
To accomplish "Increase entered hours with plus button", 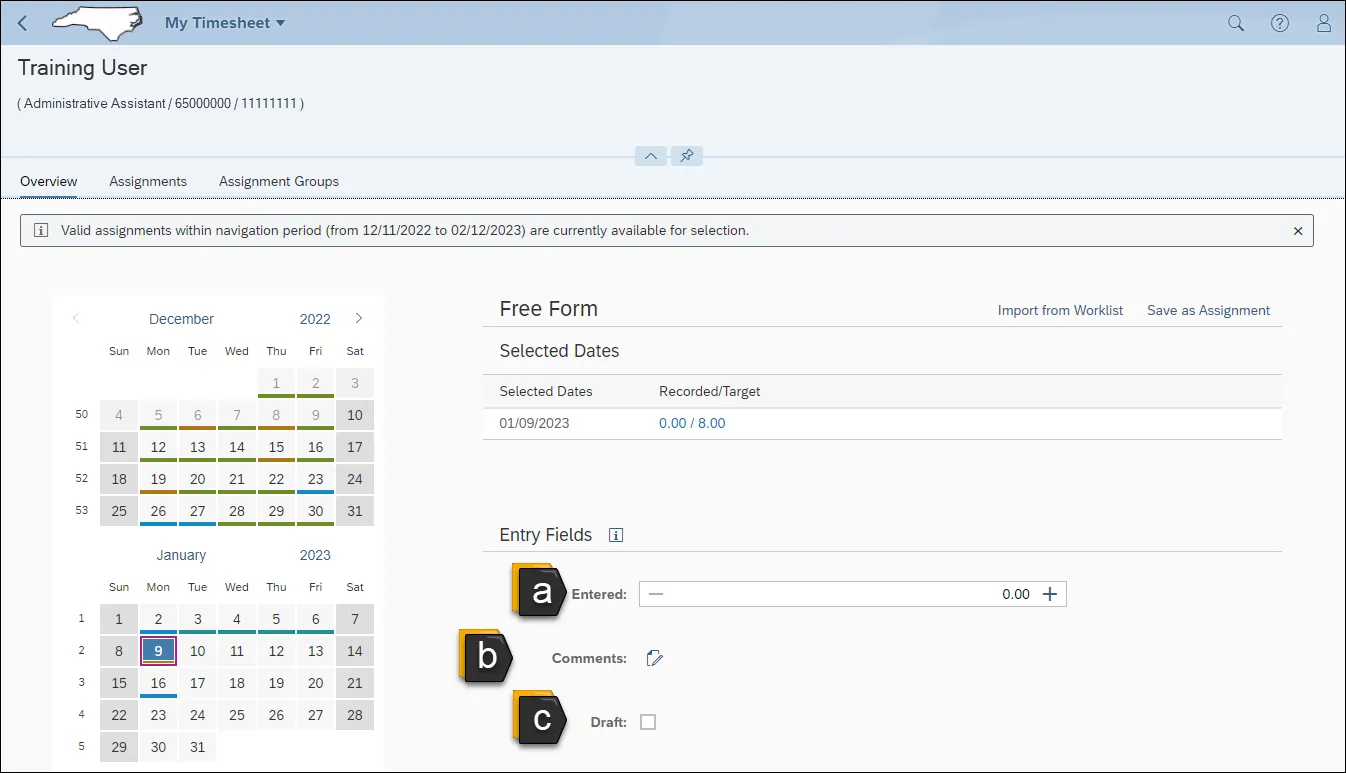I will click(x=1050, y=594).
